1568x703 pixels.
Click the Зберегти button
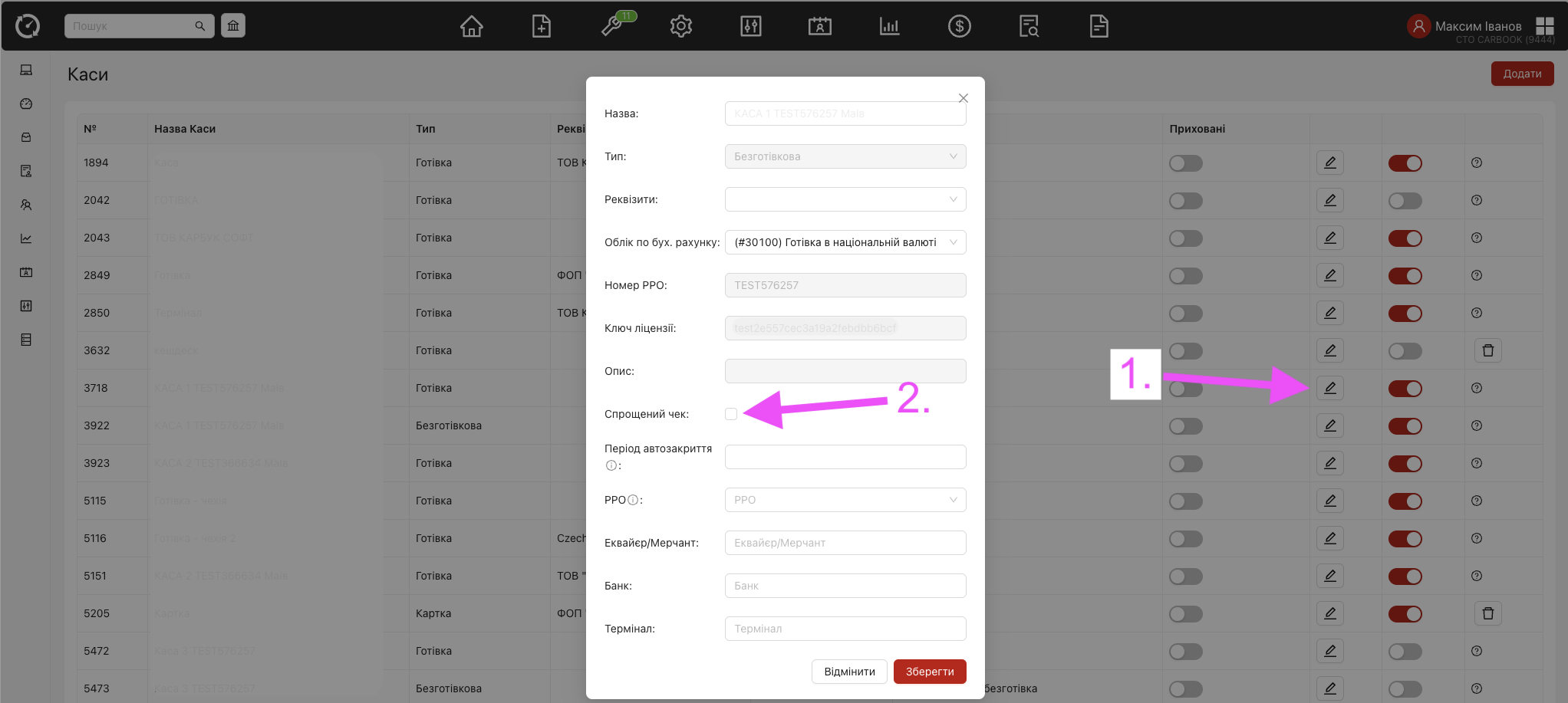[x=929, y=672]
